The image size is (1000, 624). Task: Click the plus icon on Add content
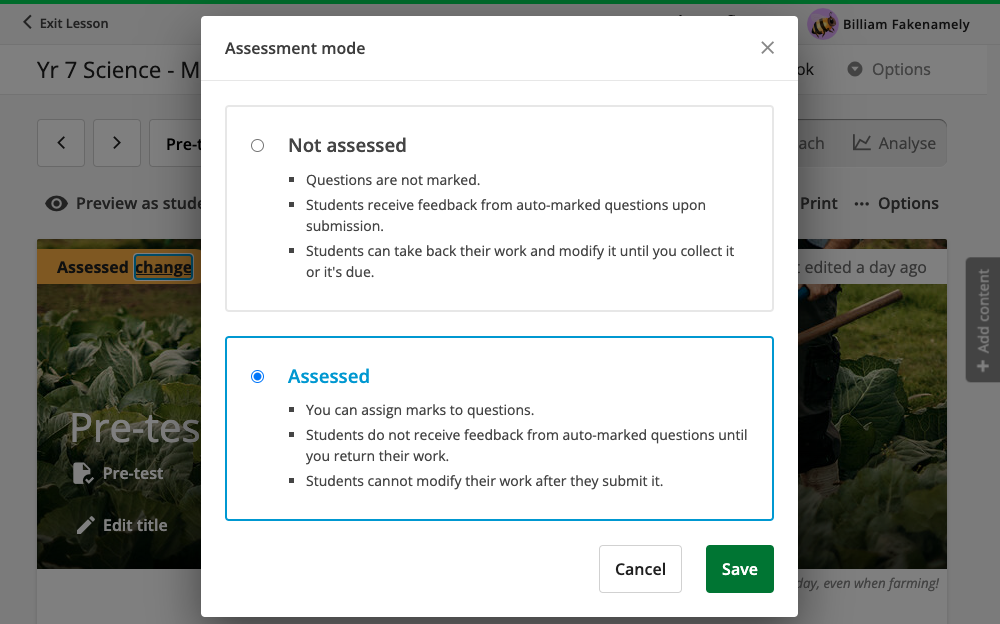pyautogui.click(x=983, y=366)
